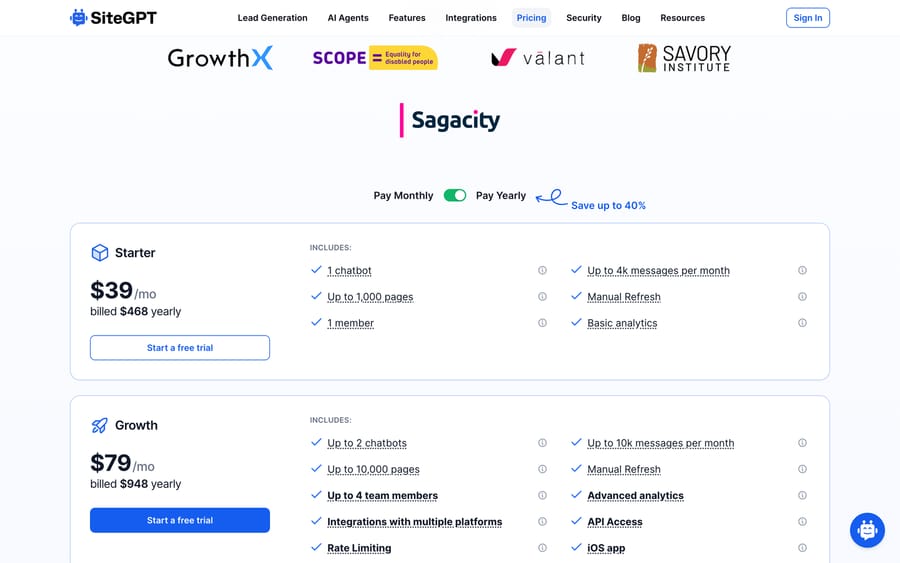Show info for Advanced analytics

pos(802,495)
